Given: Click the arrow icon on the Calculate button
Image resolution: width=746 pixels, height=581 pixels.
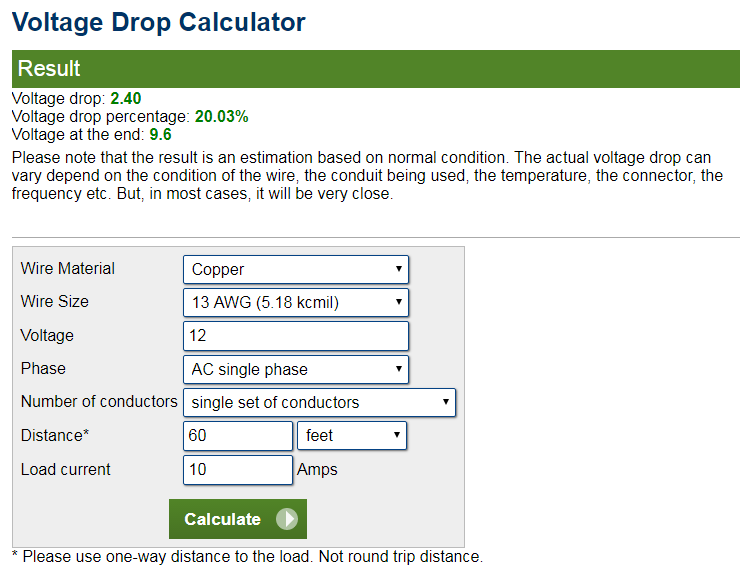Looking at the screenshot, I should [x=287, y=519].
